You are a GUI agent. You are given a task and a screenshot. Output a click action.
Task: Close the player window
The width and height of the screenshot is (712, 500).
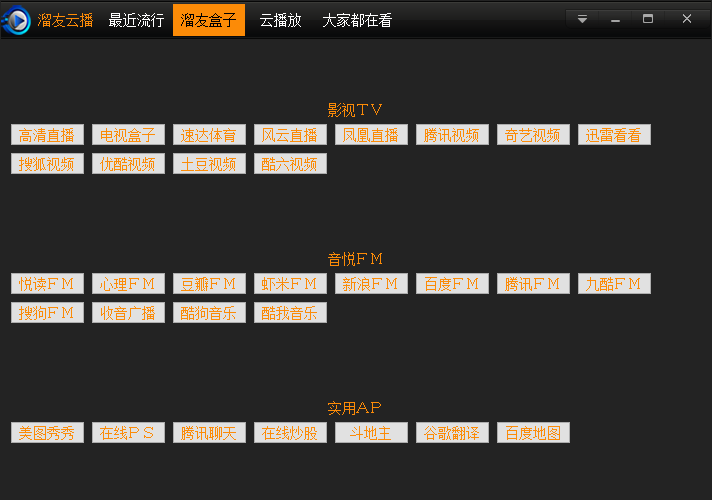tap(687, 19)
